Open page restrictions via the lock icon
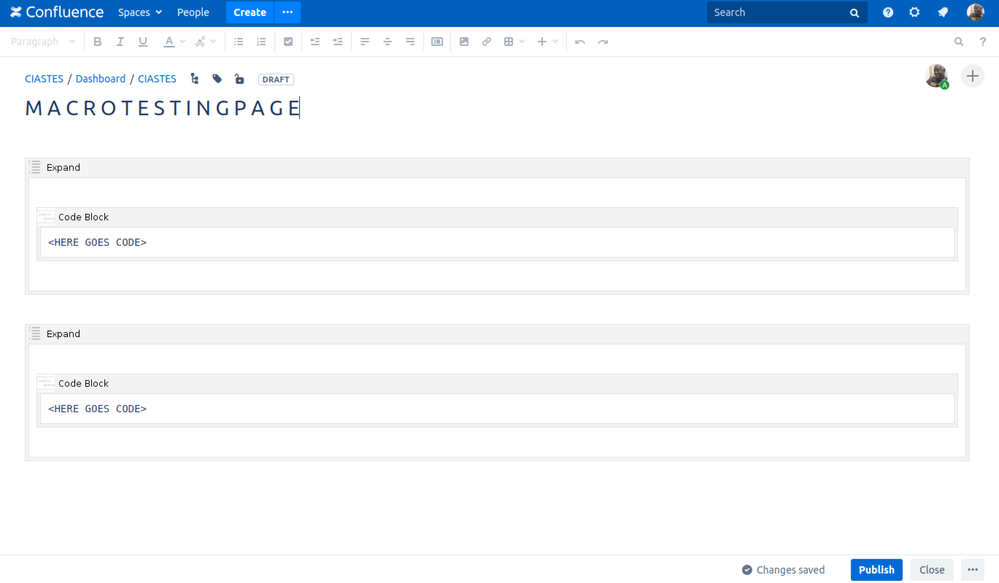 (239, 77)
